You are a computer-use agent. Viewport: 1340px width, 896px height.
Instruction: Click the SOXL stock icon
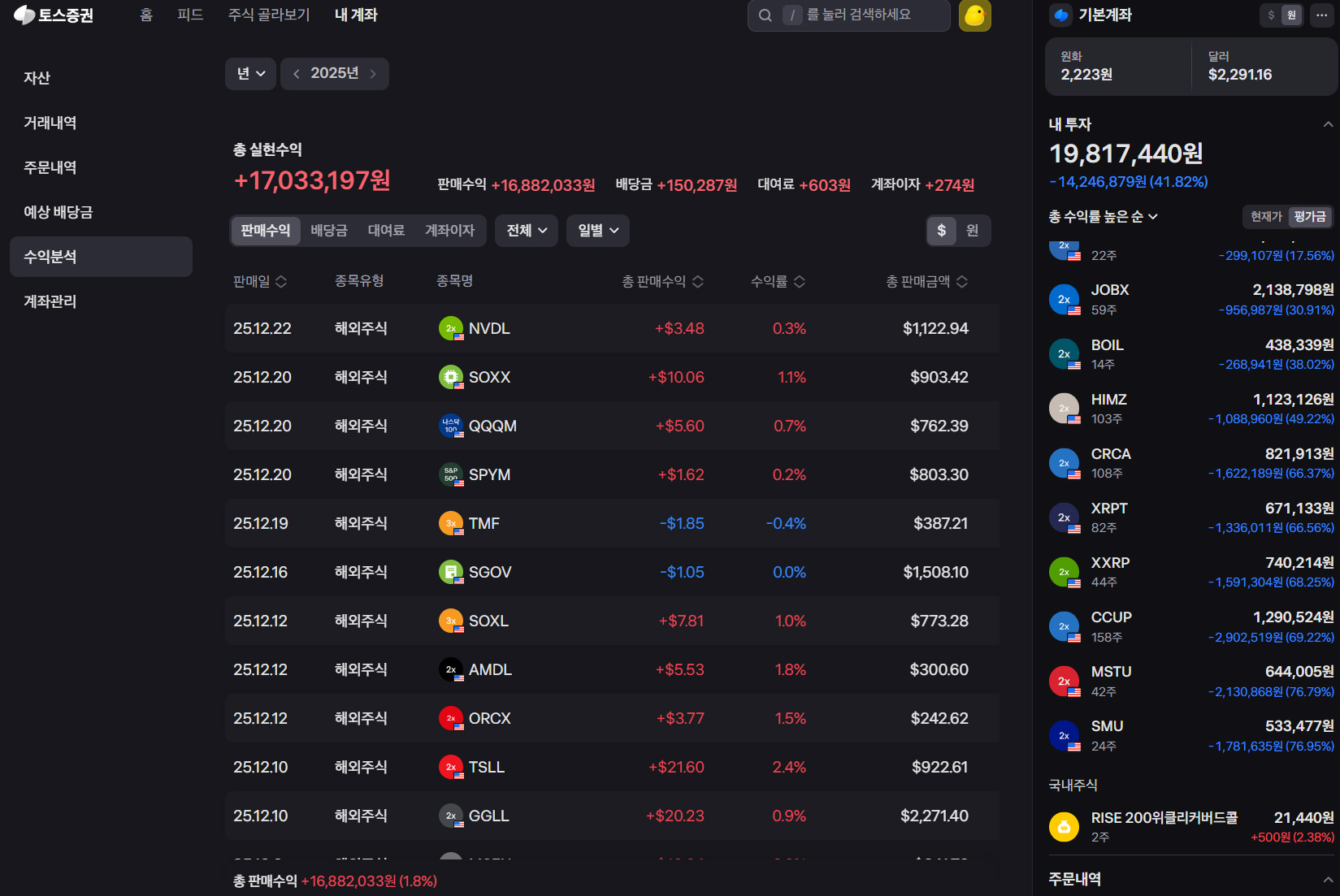coord(451,621)
